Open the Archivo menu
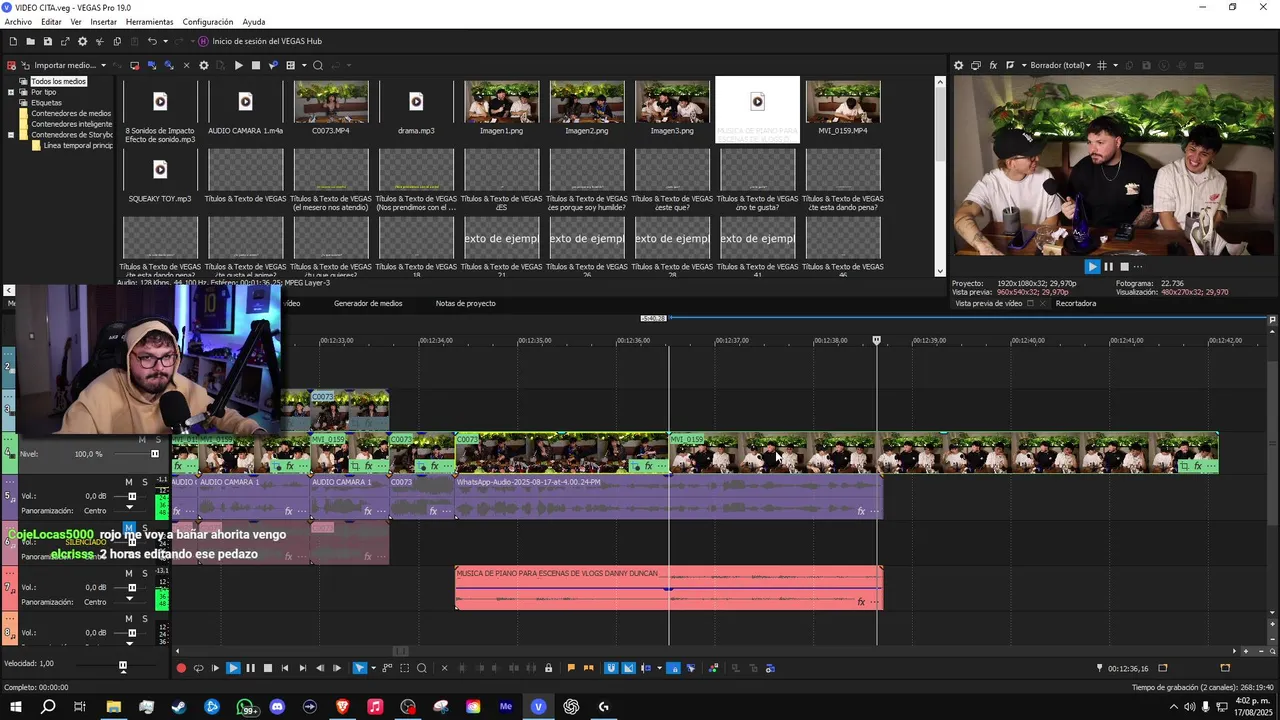 (18, 22)
